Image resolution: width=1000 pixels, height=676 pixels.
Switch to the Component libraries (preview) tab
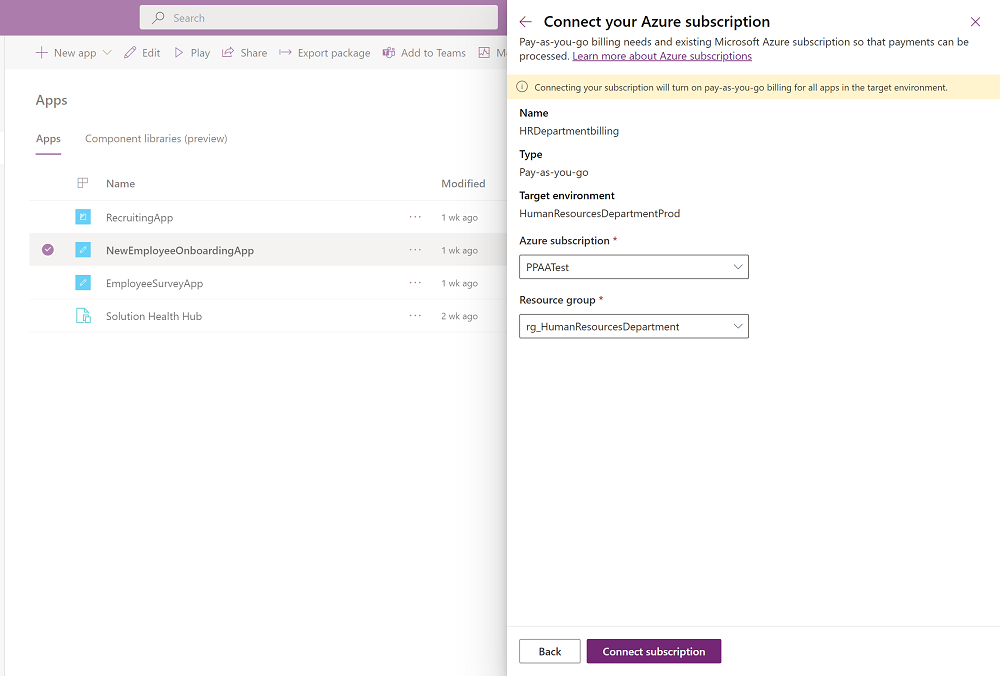(x=156, y=139)
